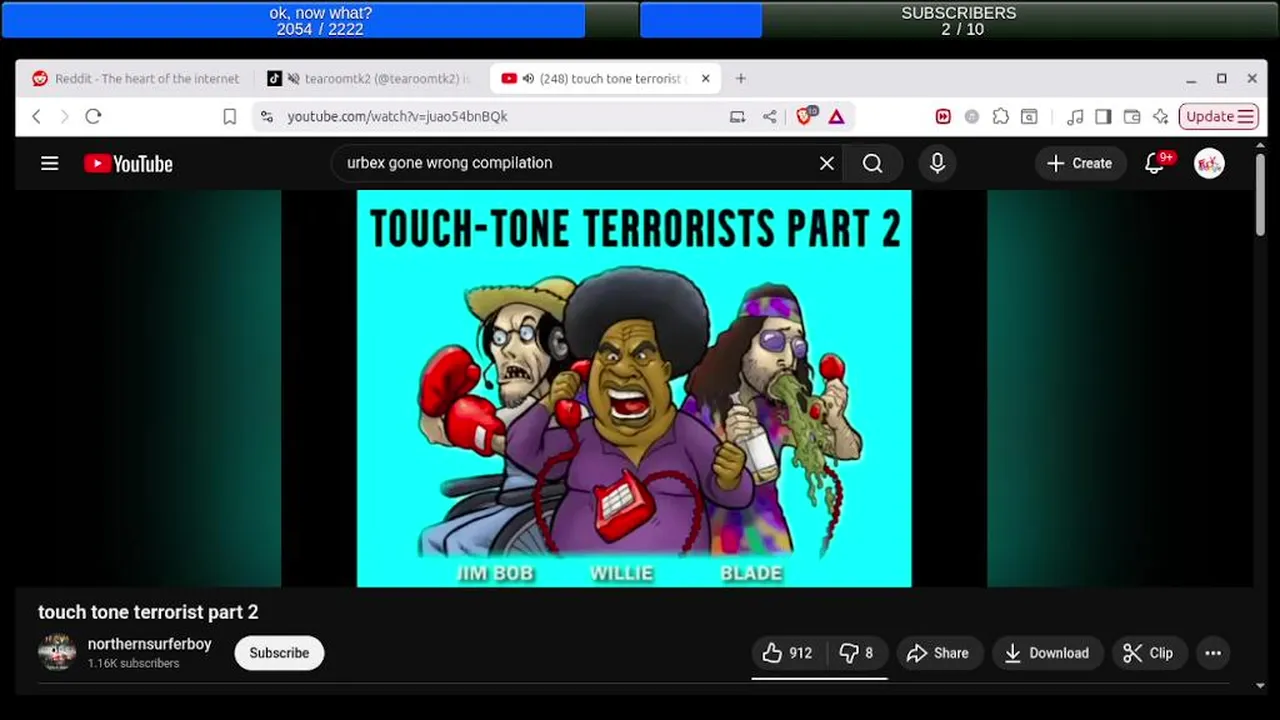Open a new tab with plus button
The width and height of the screenshot is (1280, 720).
pos(741,78)
